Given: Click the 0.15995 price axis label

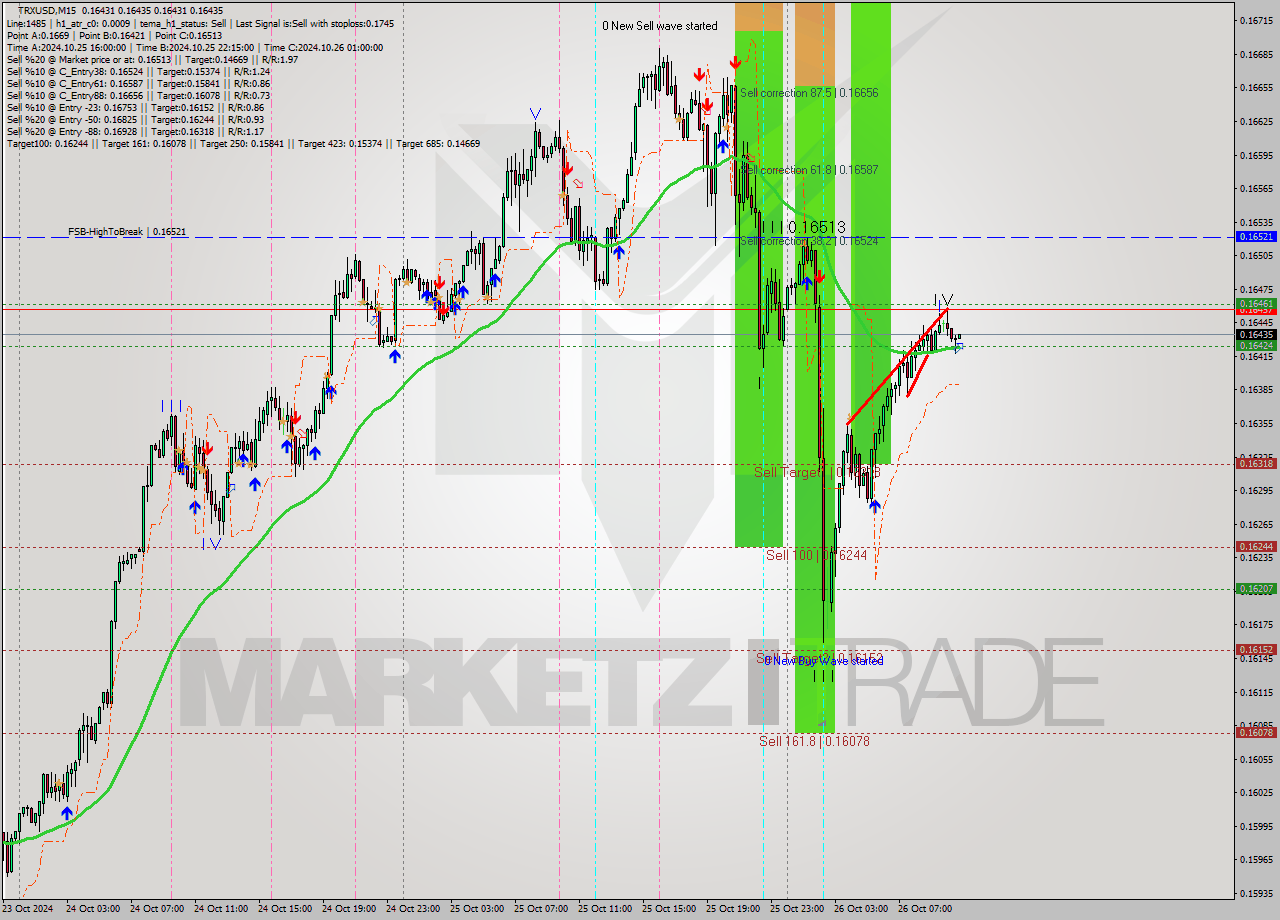Looking at the screenshot, I should click(1256, 826).
